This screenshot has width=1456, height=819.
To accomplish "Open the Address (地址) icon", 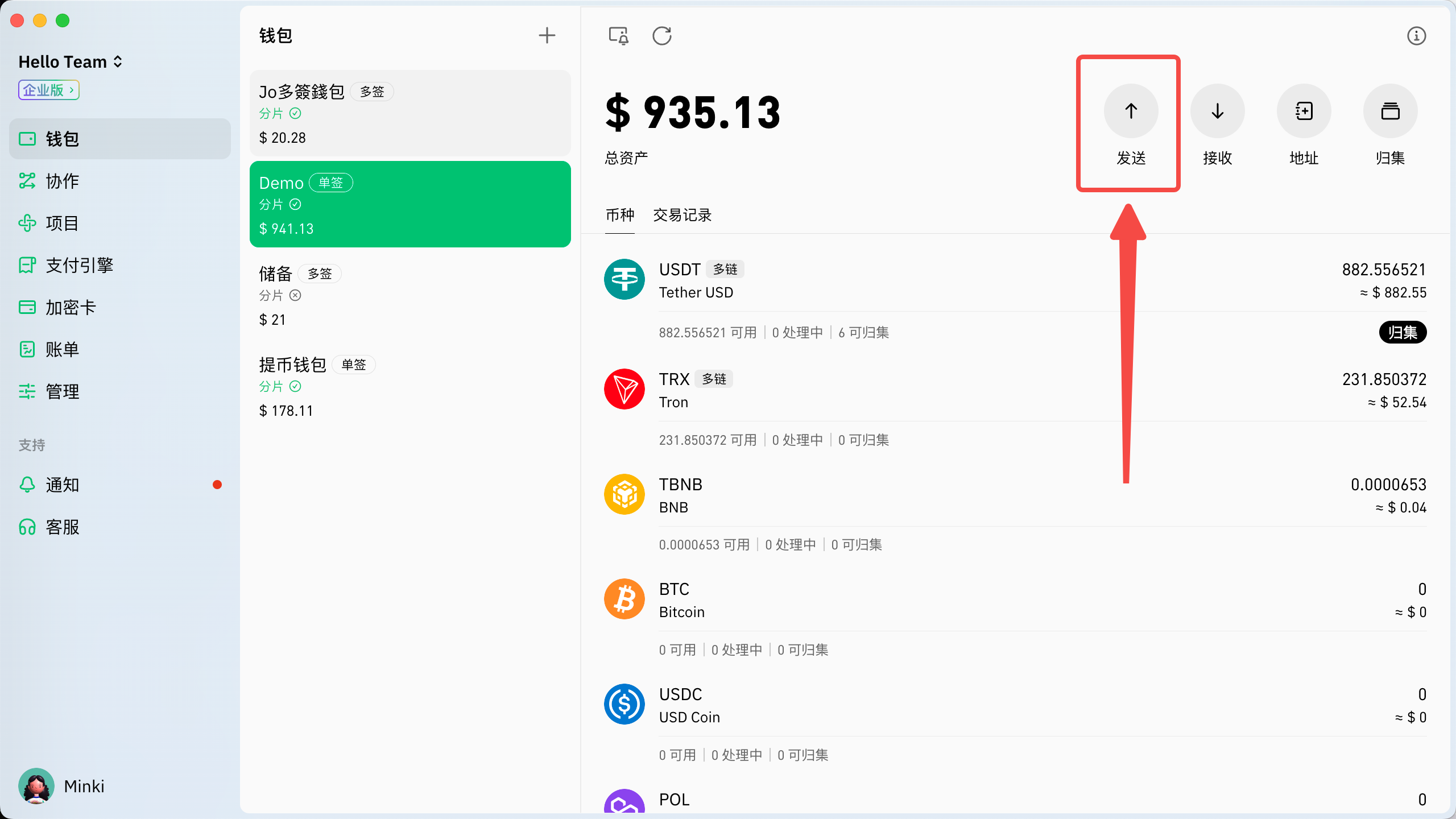I will tap(1304, 111).
